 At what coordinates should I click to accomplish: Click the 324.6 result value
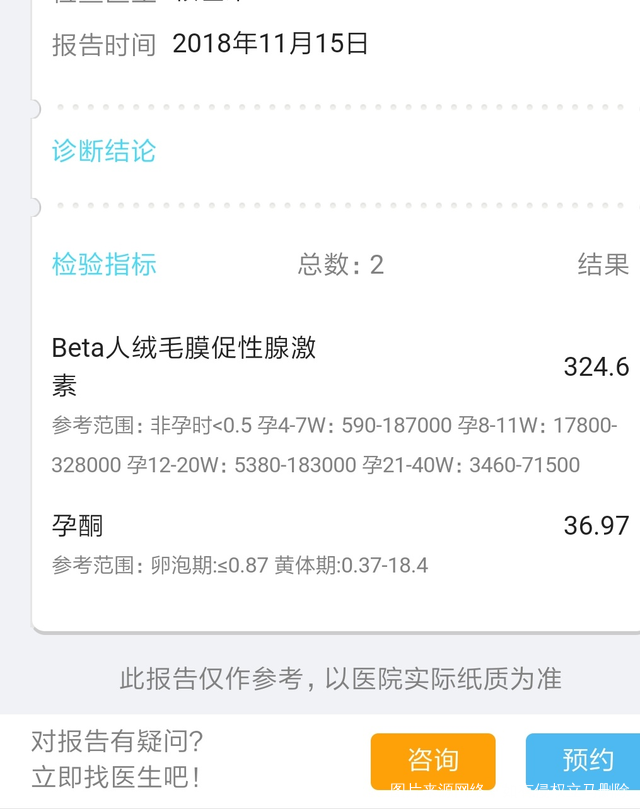click(x=596, y=367)
